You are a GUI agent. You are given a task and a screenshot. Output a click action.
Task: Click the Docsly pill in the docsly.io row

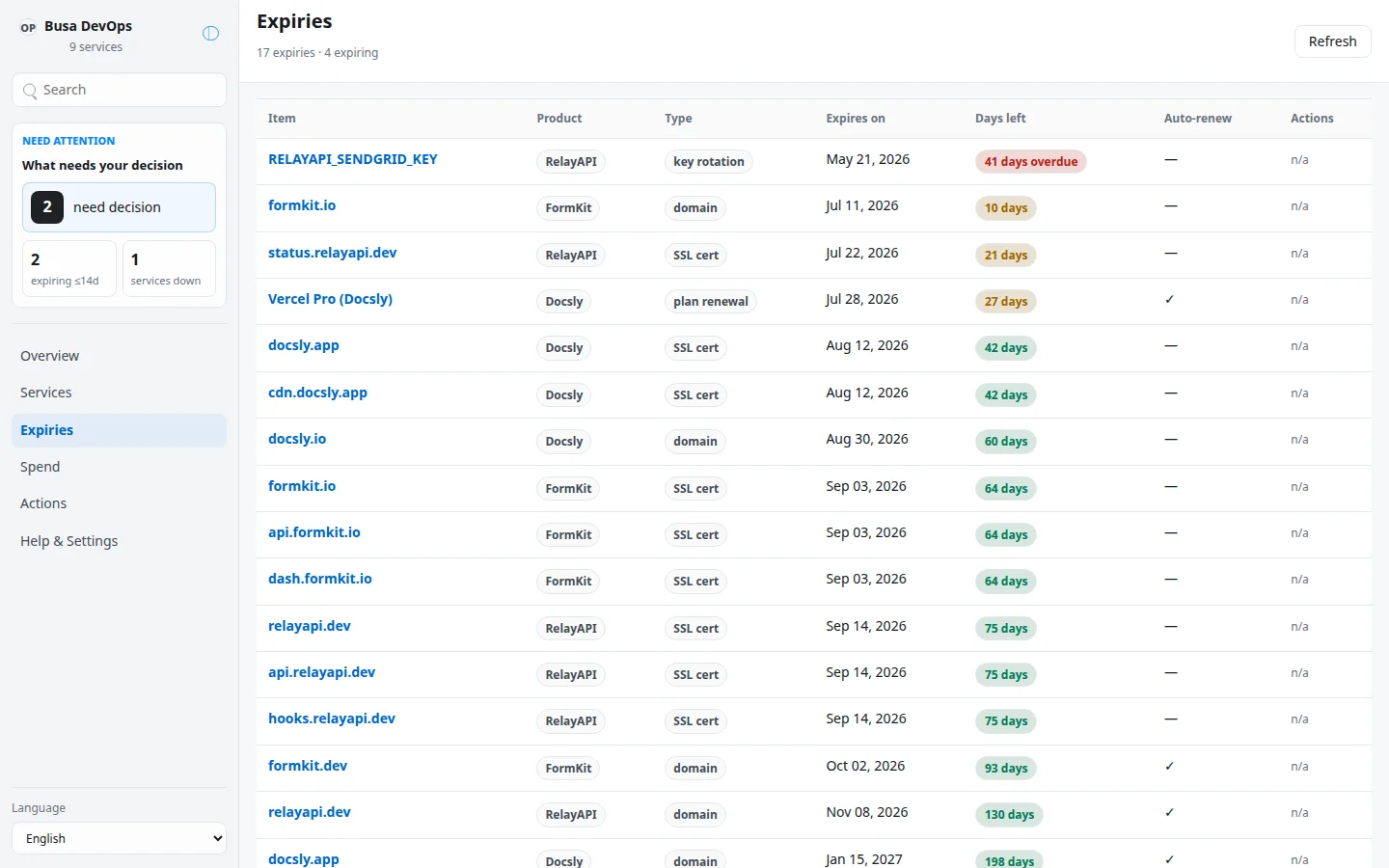(x=564, y=442)
